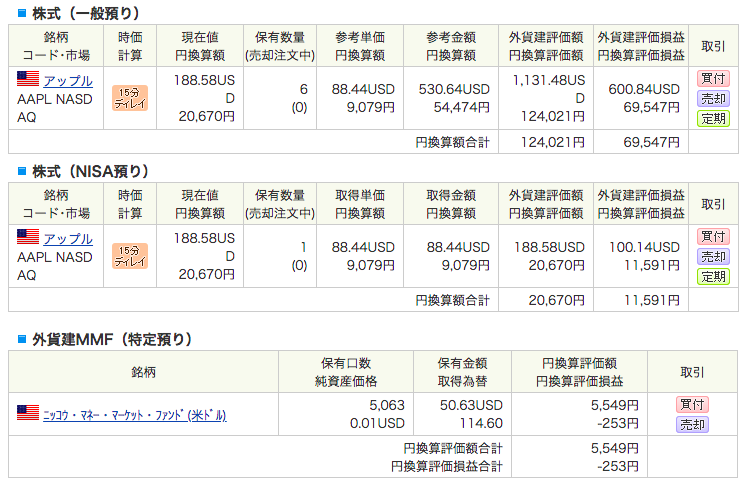Click 参考金額 column header in 一般預り table

tap(451, 46)
